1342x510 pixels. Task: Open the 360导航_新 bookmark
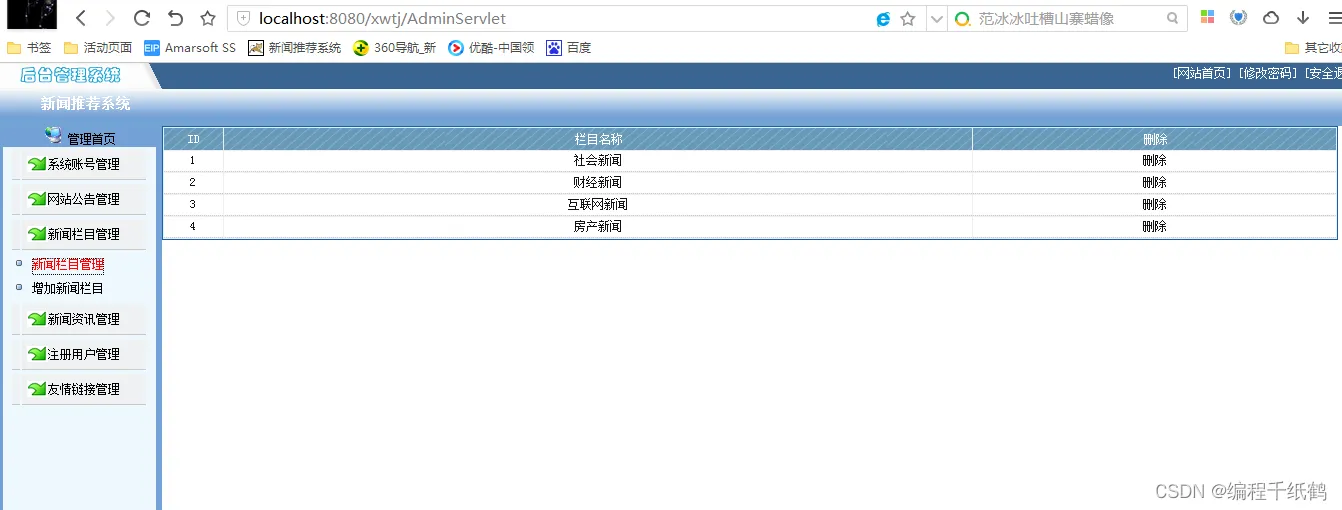tap(395, 47)
